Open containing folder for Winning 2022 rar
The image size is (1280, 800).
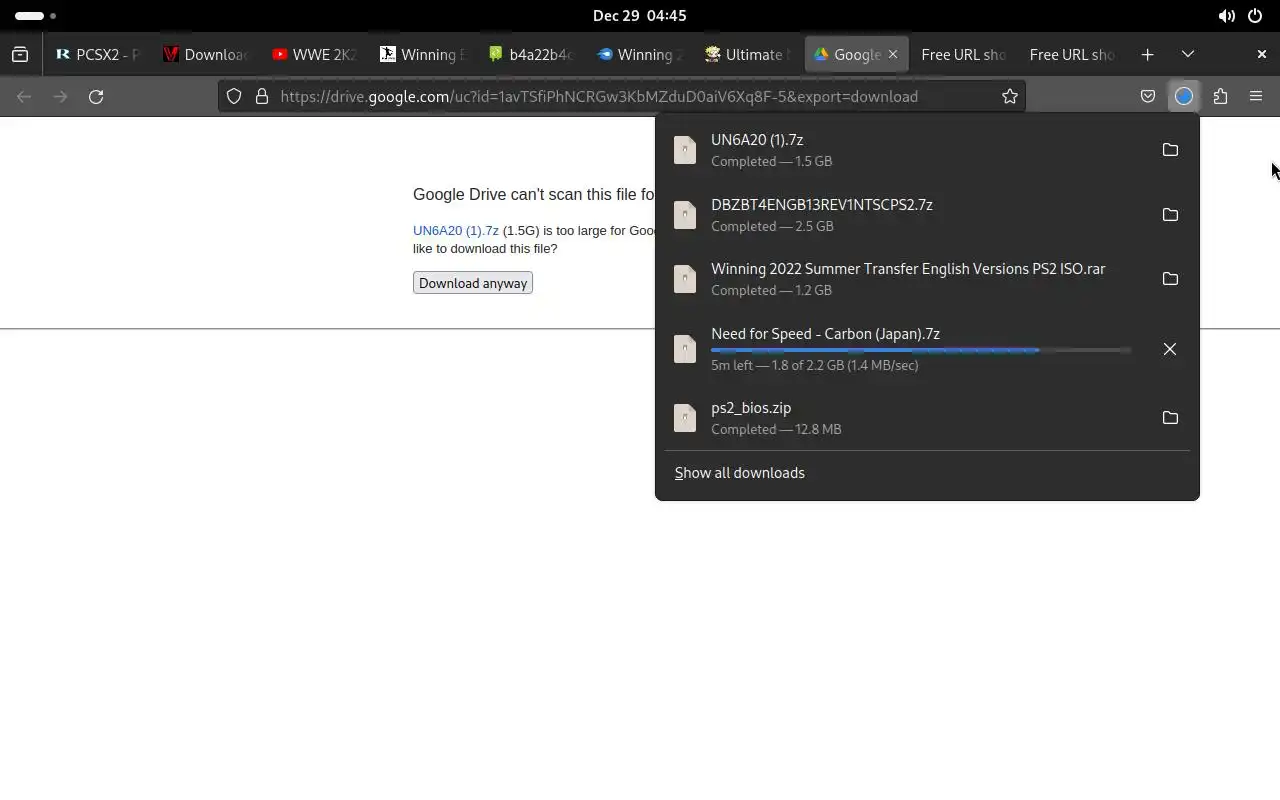click(x=1170, y=279)
